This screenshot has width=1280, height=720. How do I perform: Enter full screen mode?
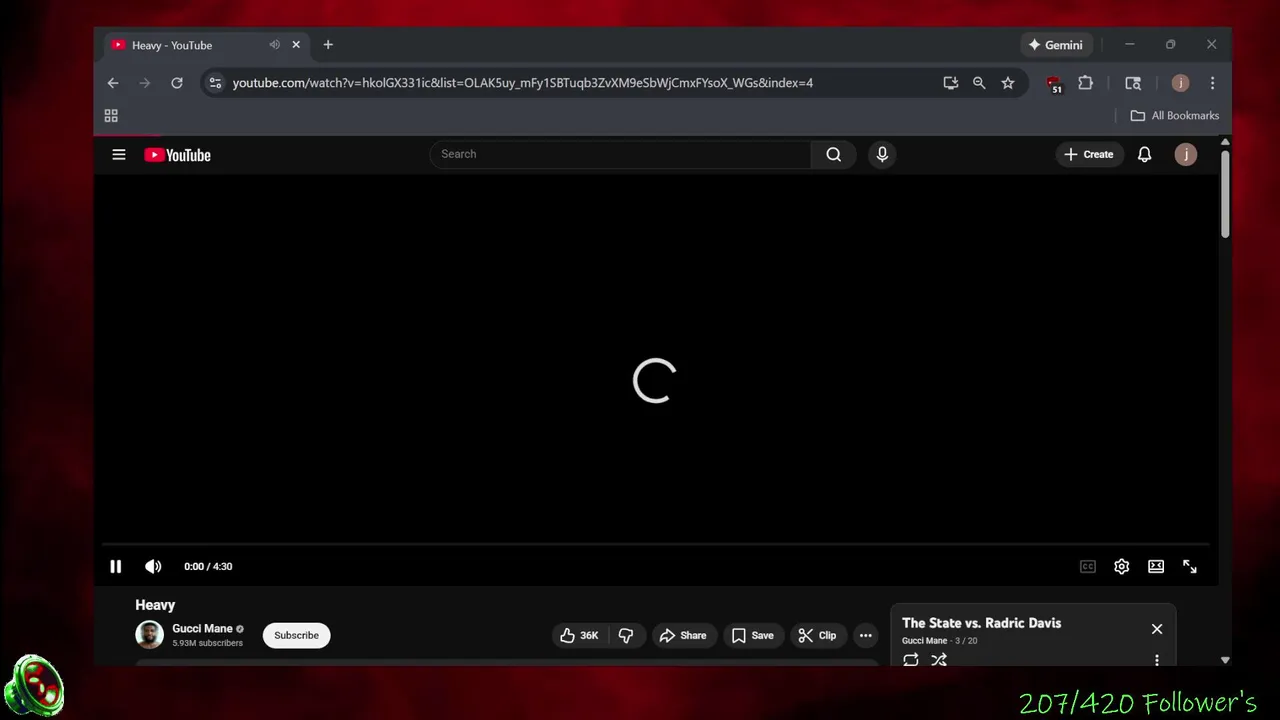click(x=1190, y=566)
